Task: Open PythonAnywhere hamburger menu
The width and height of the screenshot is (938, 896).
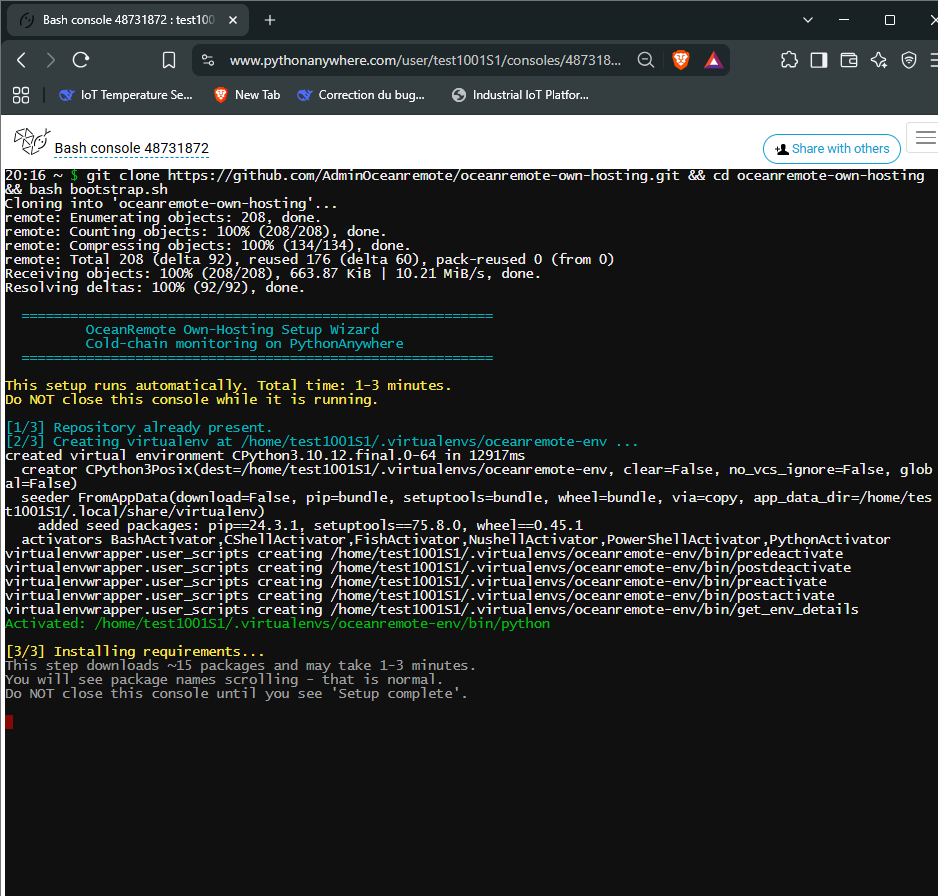Action: (924, 138)
